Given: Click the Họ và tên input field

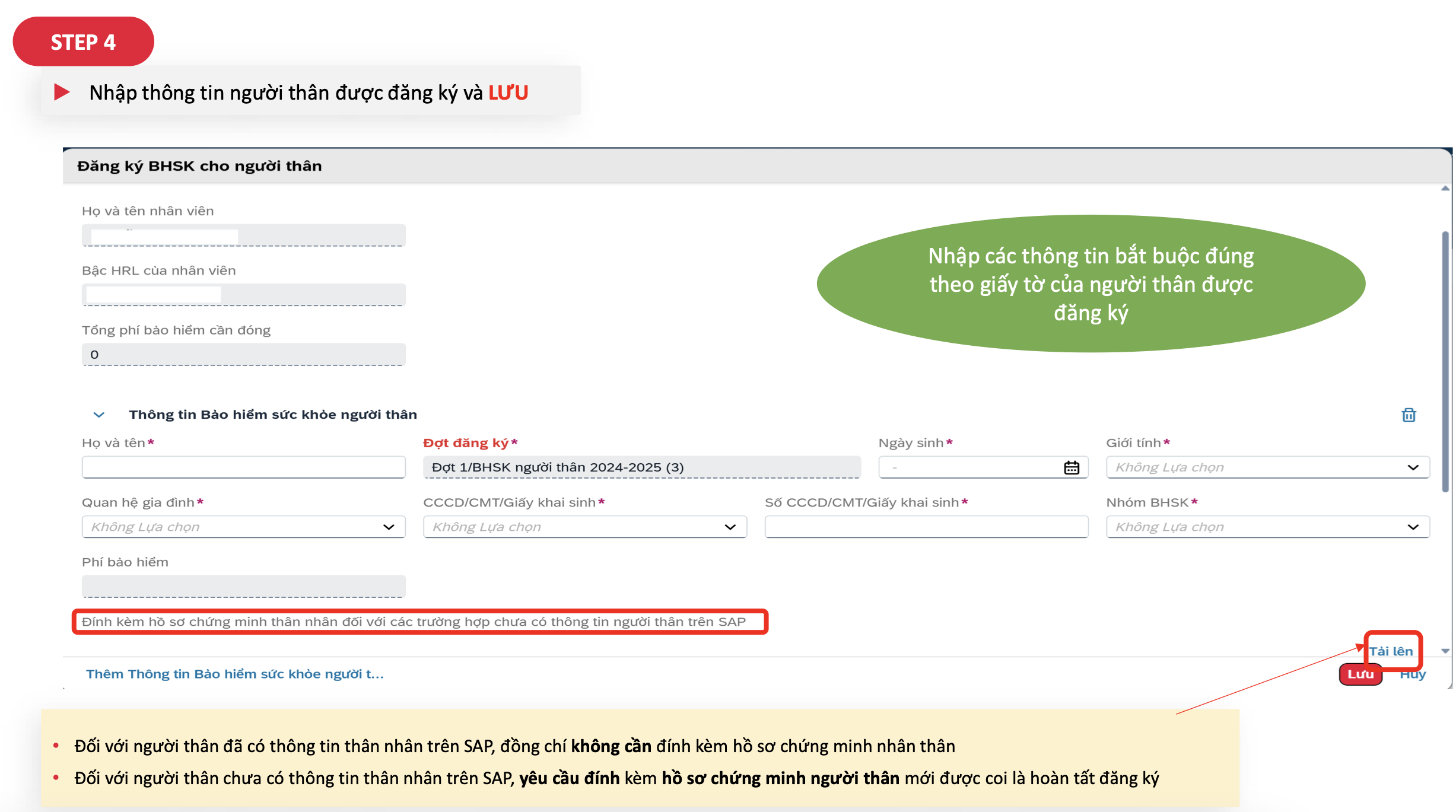Looking at the screenshot, I should pos(243,467).
